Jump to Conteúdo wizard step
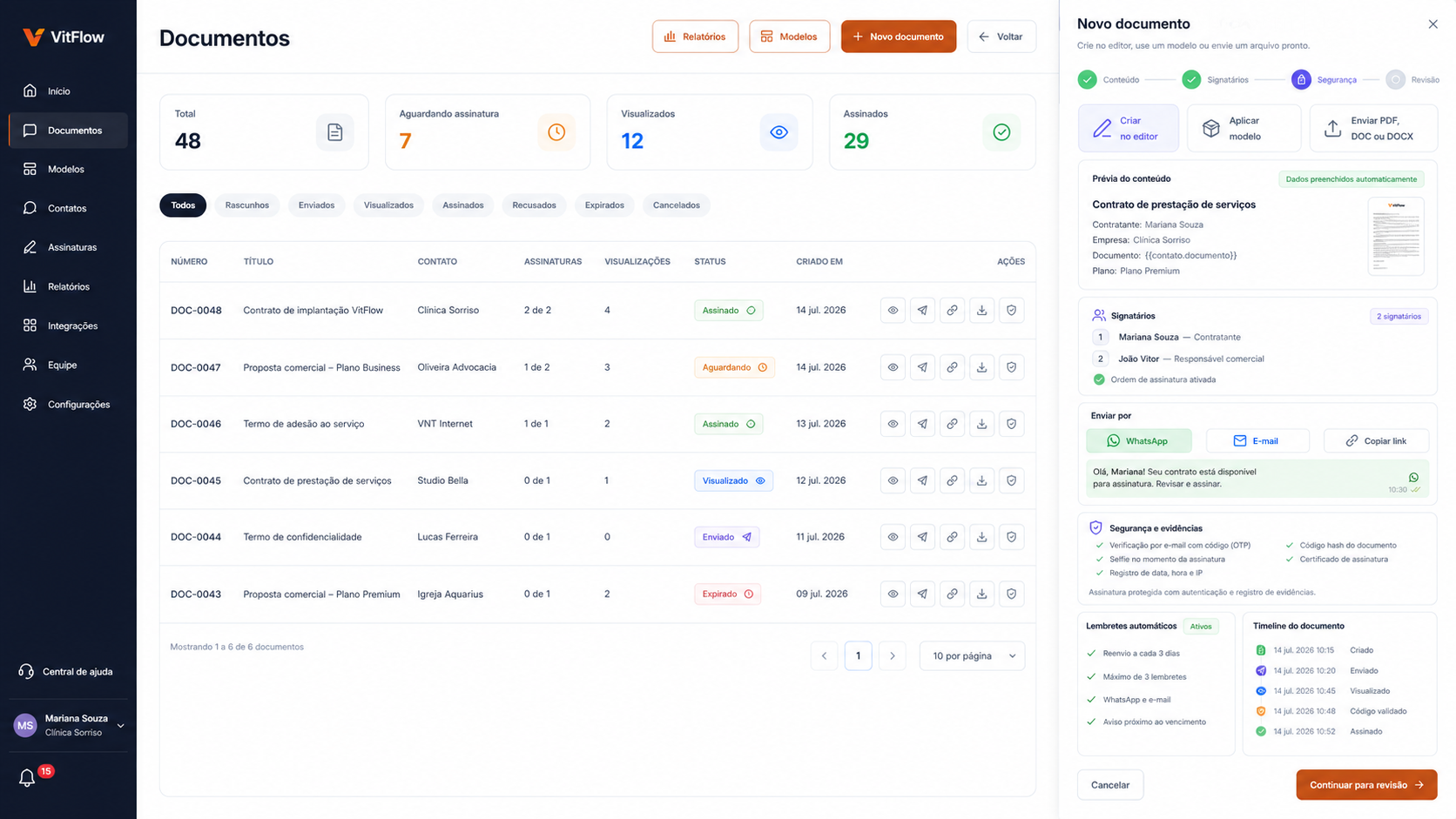The width and height of the screenshot is (1456, 819). pyautogui.click(x=1109, y=79)
